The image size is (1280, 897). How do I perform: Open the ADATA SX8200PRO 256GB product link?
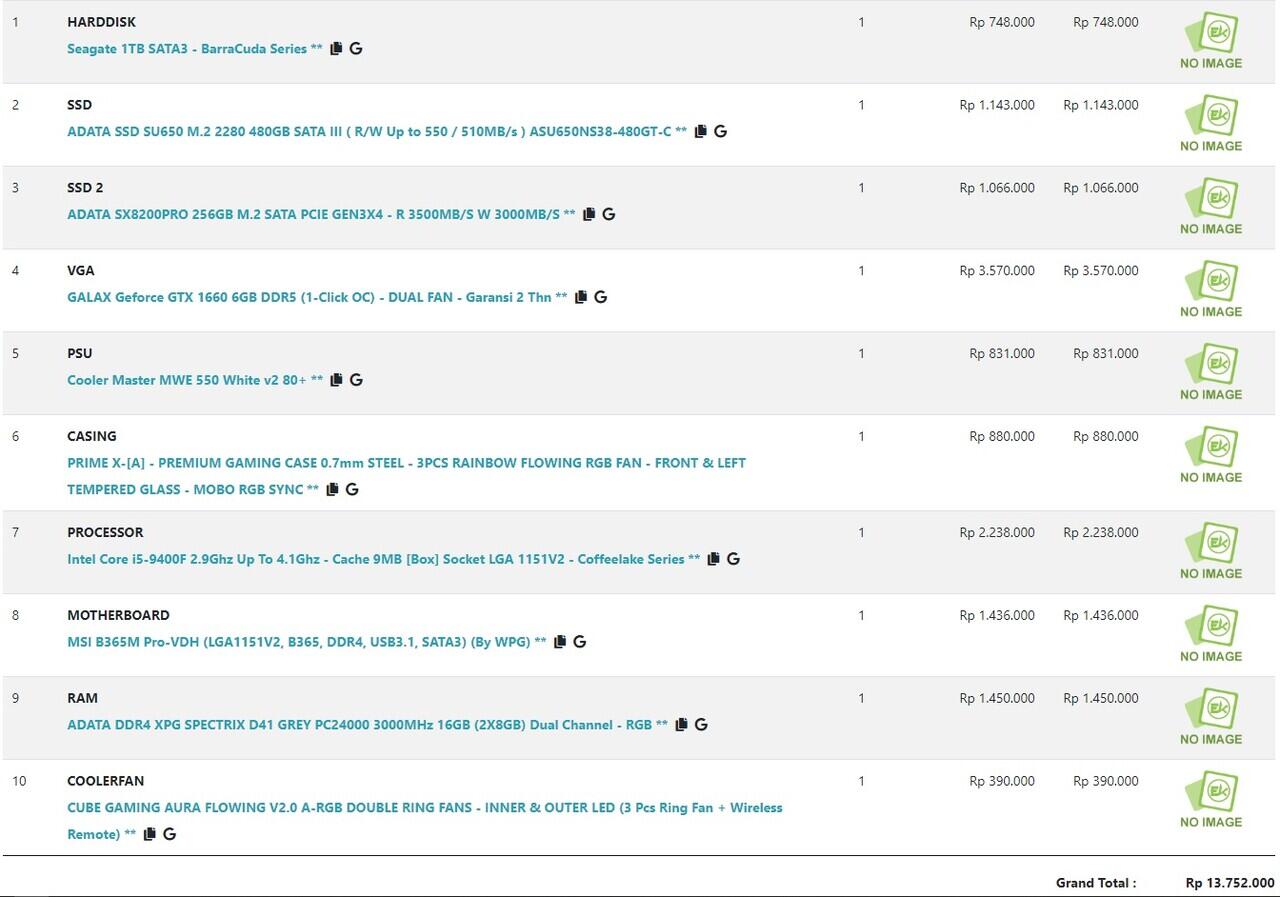pos(321,215)
